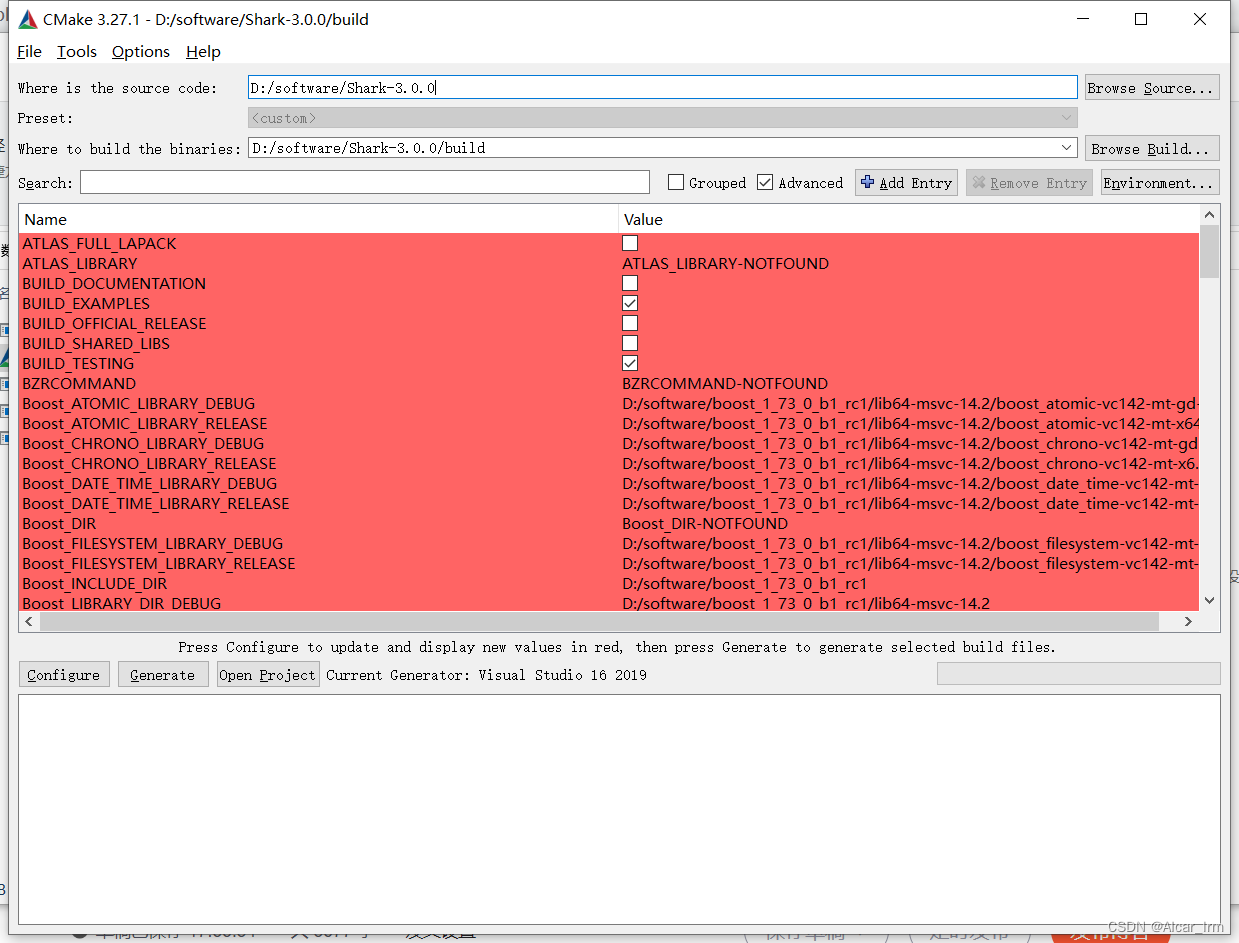Toggle the BUILD_OFFICIAL_RELEASE checkbox
1239x943 pixels.
(630, 323)
